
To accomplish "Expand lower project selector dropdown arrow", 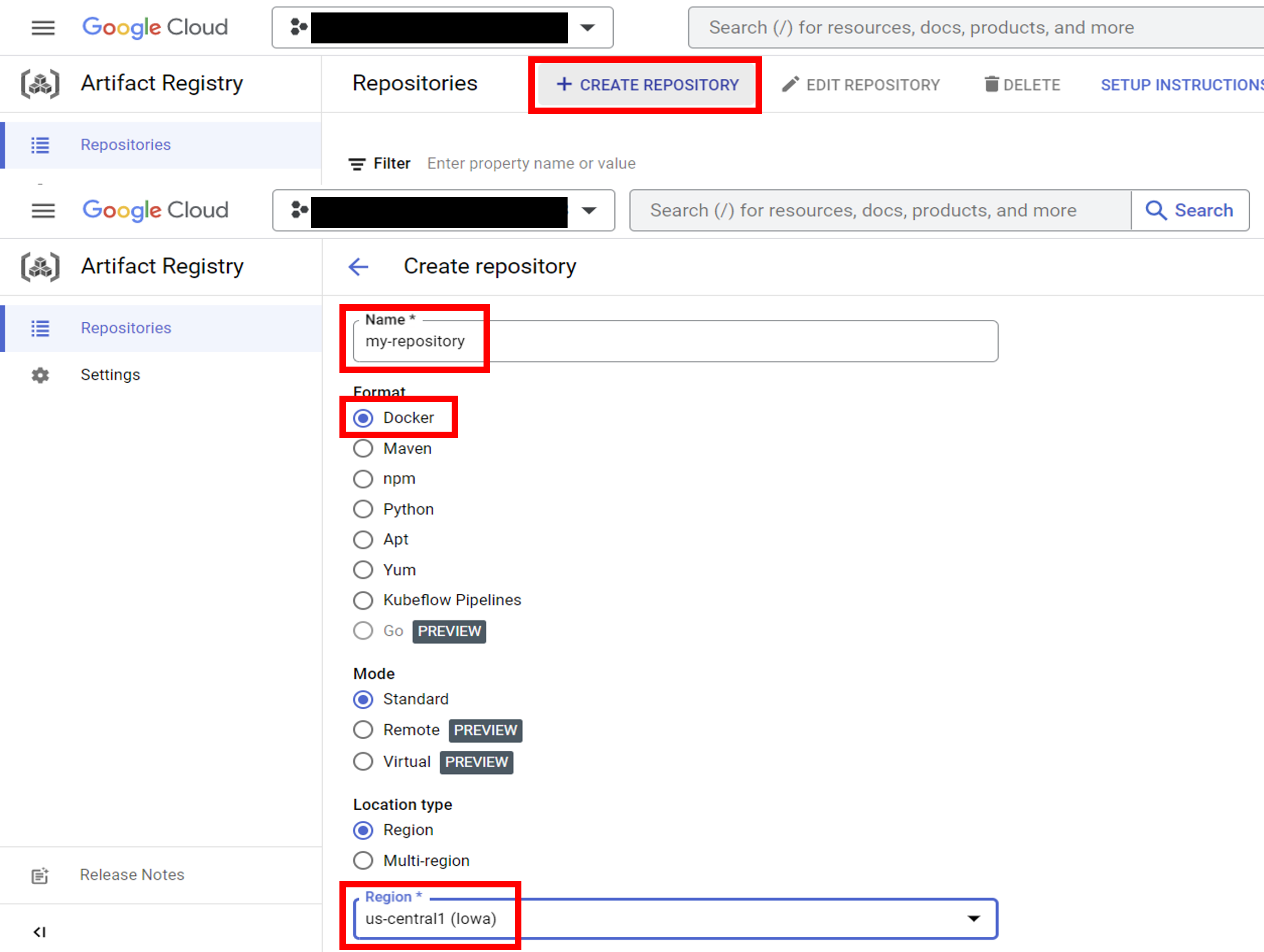I will click(589, 210).
